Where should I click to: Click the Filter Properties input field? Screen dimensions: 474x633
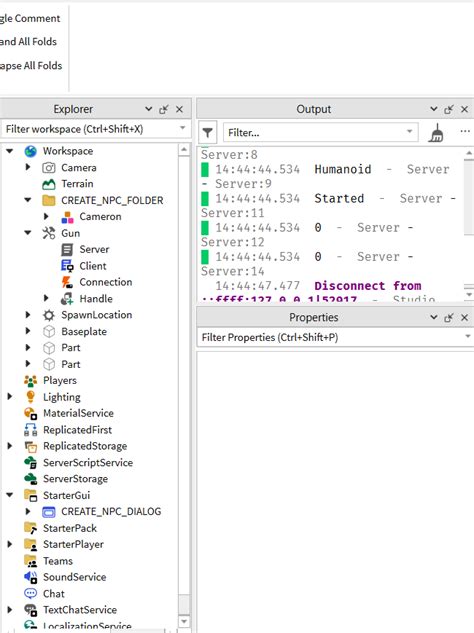click(335, 337)
